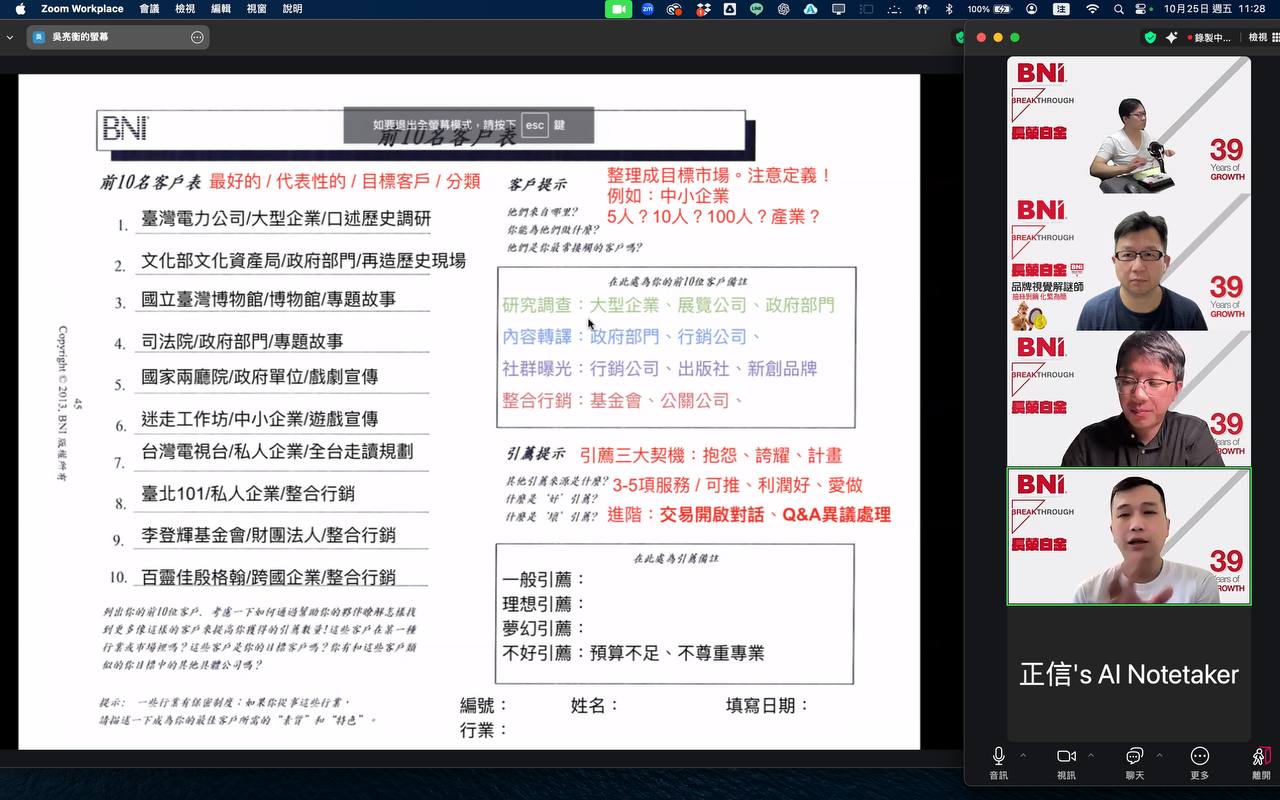Open the 說明 menu

pos(292,8)
